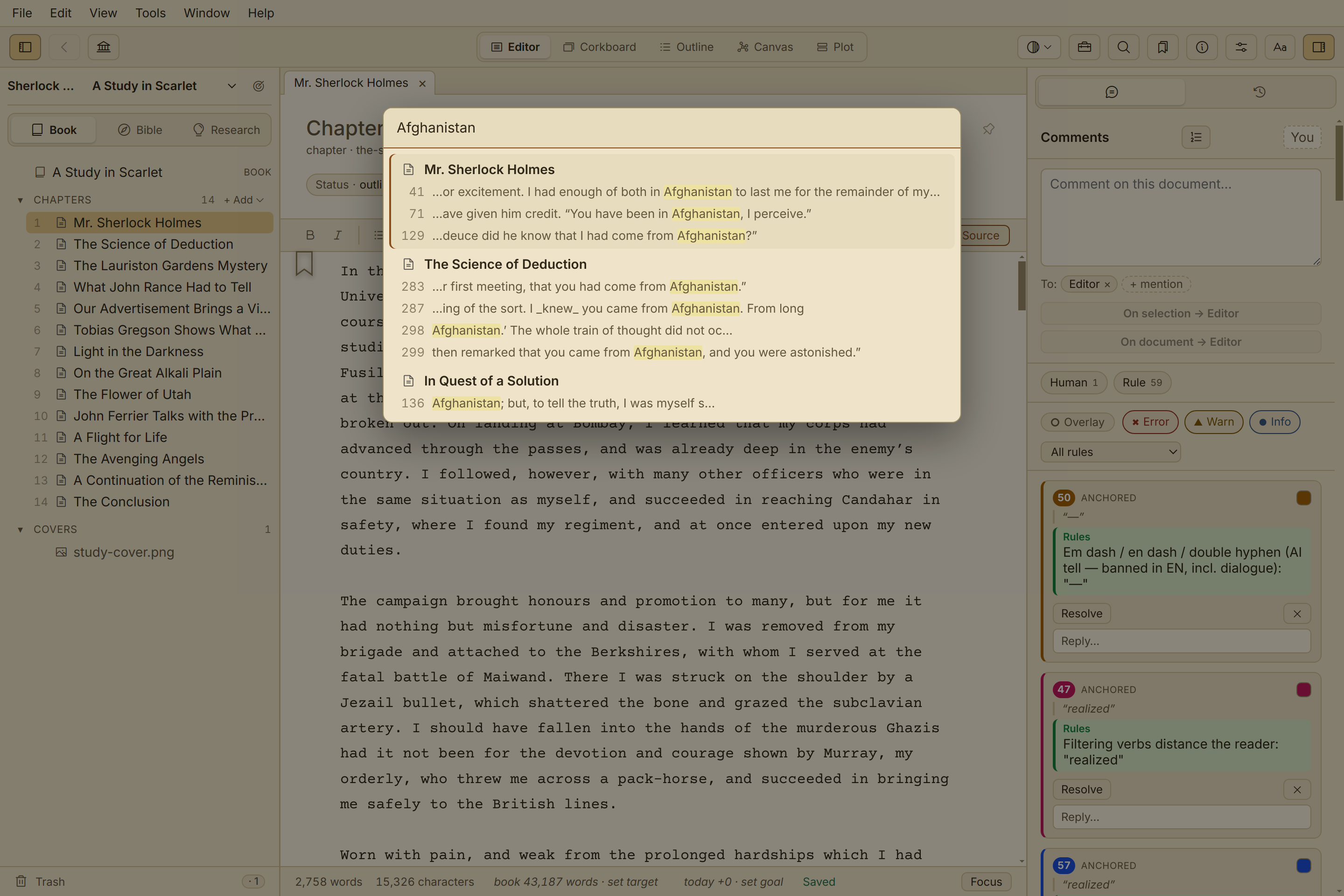Viewport: 1344px width, 896px height.
Task: Toggle the left sidebar panel icon
Action: click(x=25, y=47)
